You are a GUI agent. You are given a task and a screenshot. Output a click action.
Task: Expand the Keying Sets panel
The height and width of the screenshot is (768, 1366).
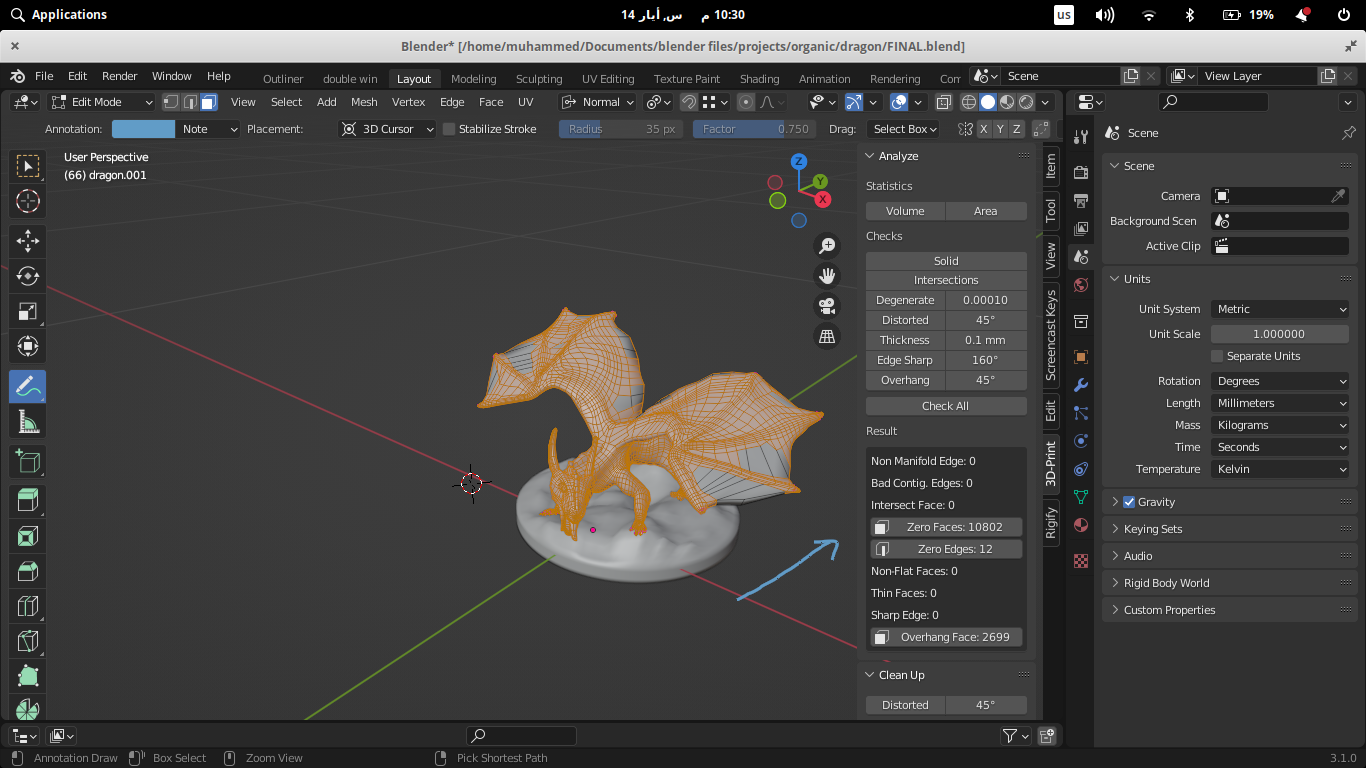point(1152,529)
